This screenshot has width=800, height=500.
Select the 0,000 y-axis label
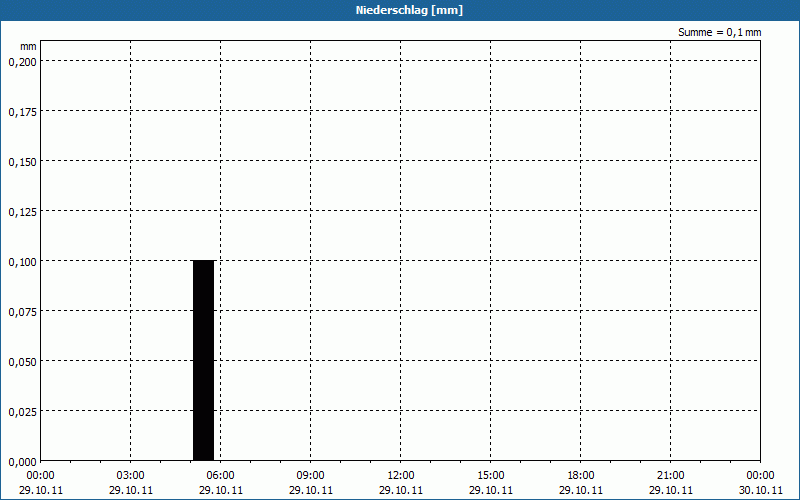[22, 461]
